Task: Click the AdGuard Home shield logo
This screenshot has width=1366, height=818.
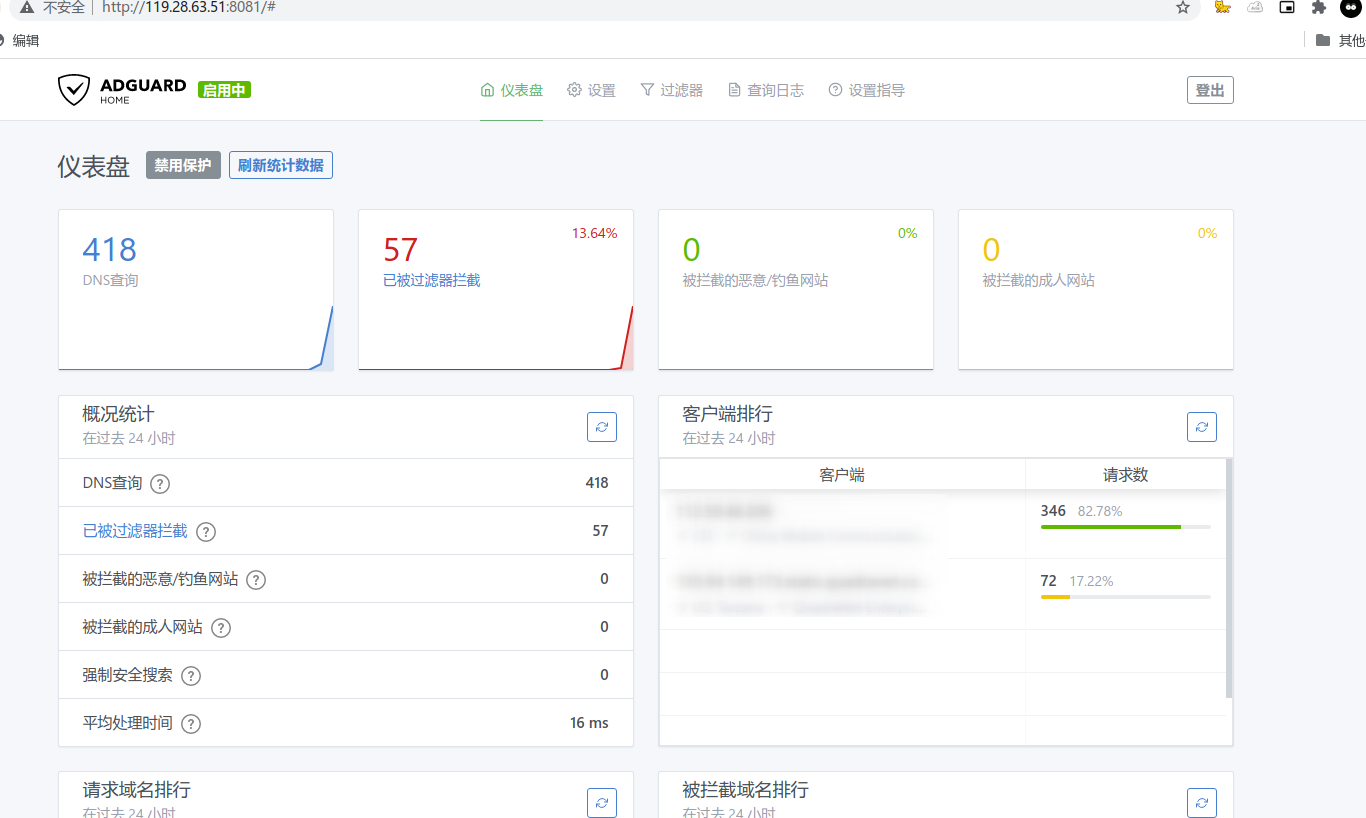Action: tap(74, 90)
